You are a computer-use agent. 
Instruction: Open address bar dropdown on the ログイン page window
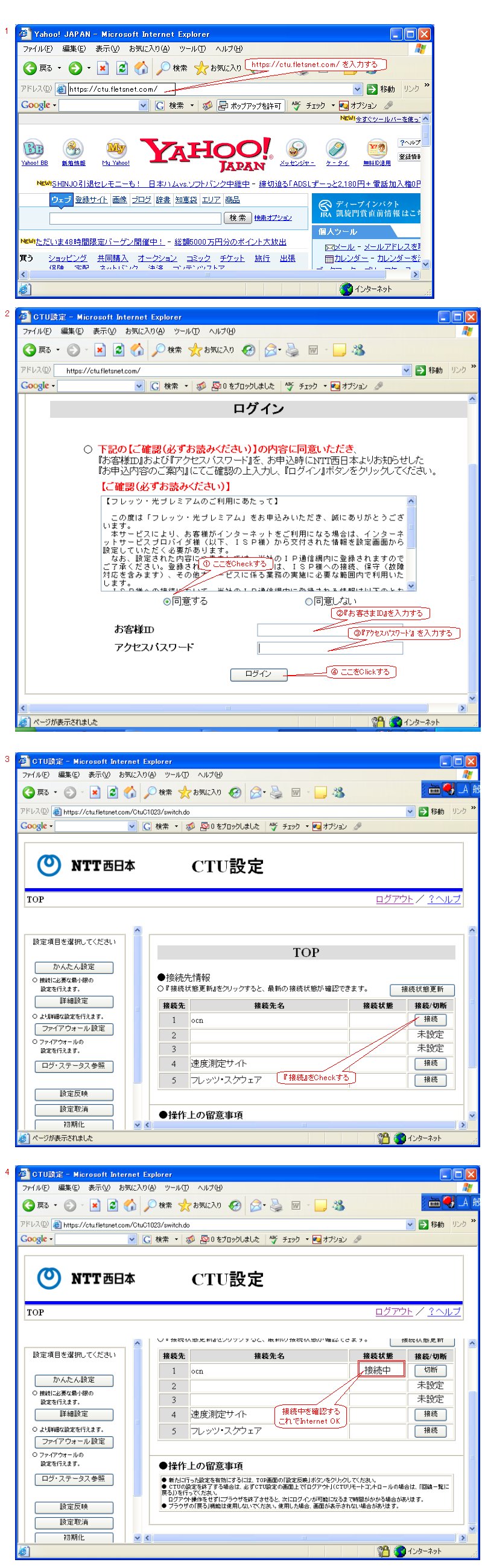click(406, 370)
